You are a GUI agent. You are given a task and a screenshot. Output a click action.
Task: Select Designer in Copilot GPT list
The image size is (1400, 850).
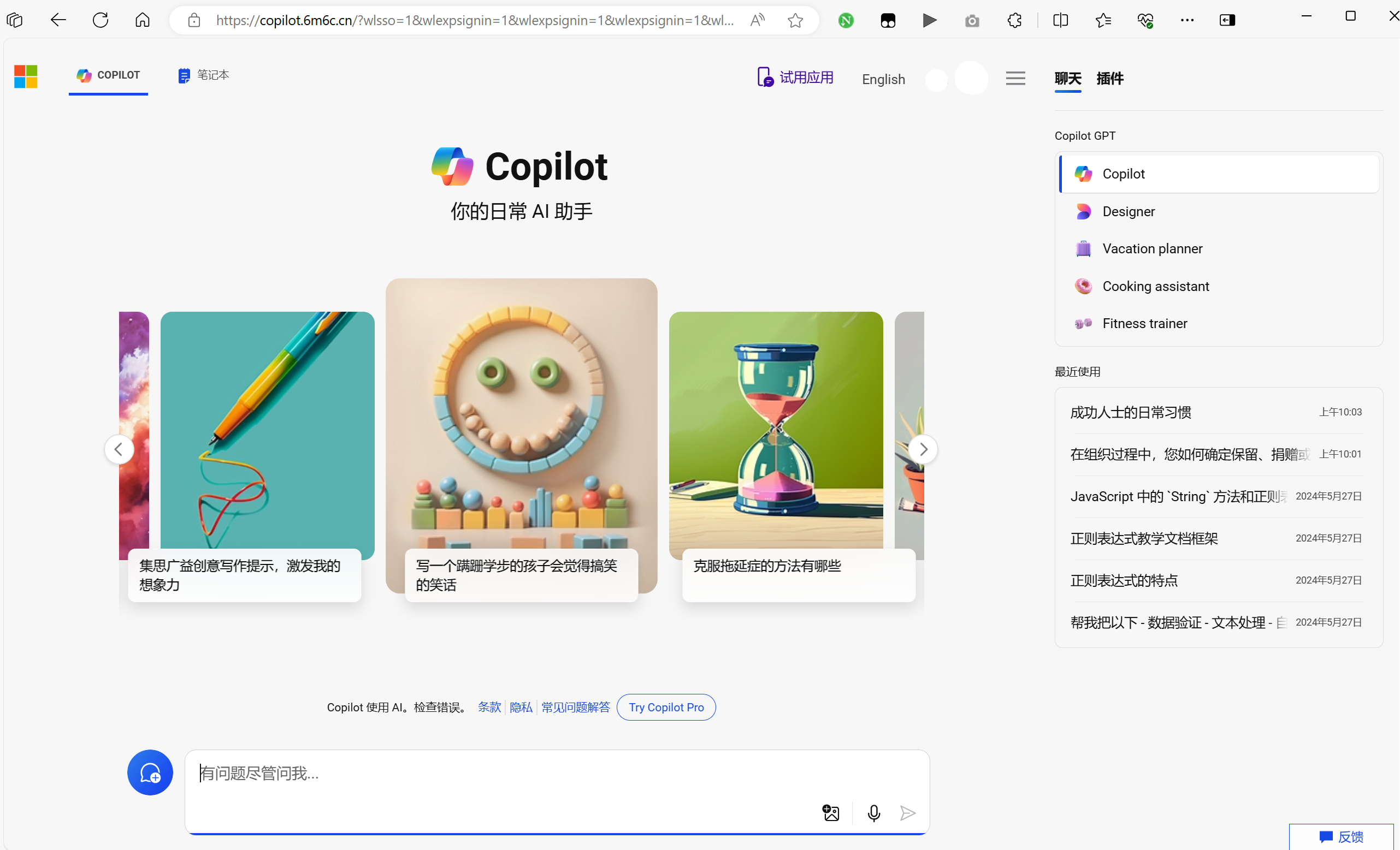click(x=1129, y=211)
